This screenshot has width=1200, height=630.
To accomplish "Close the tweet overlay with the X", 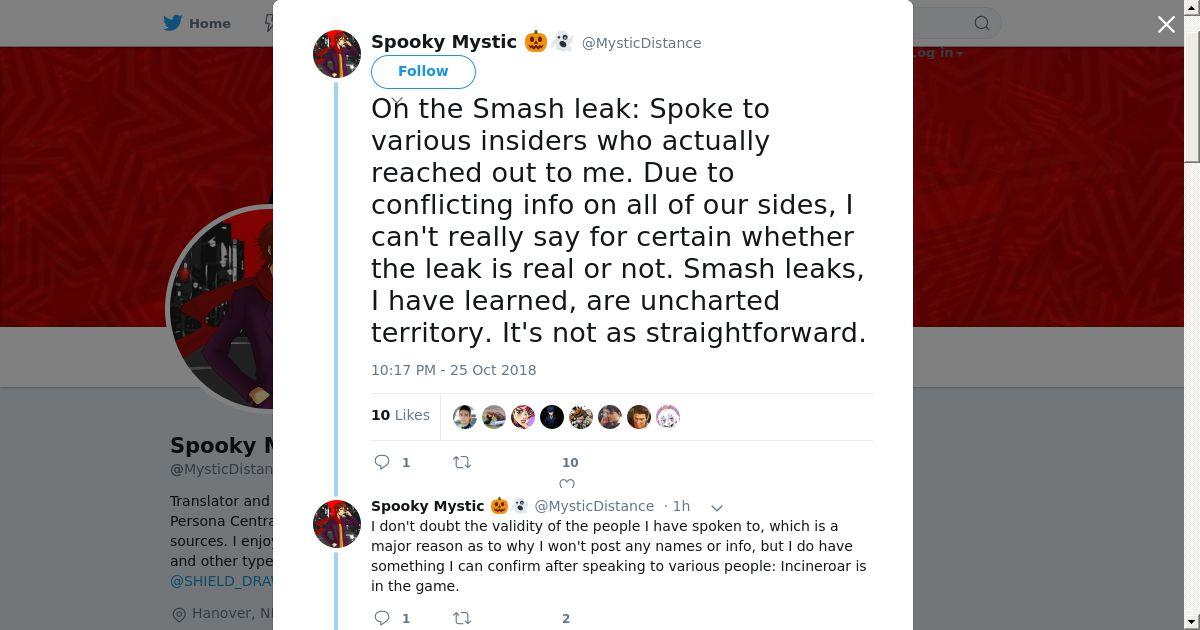I will pos(1166,24).
